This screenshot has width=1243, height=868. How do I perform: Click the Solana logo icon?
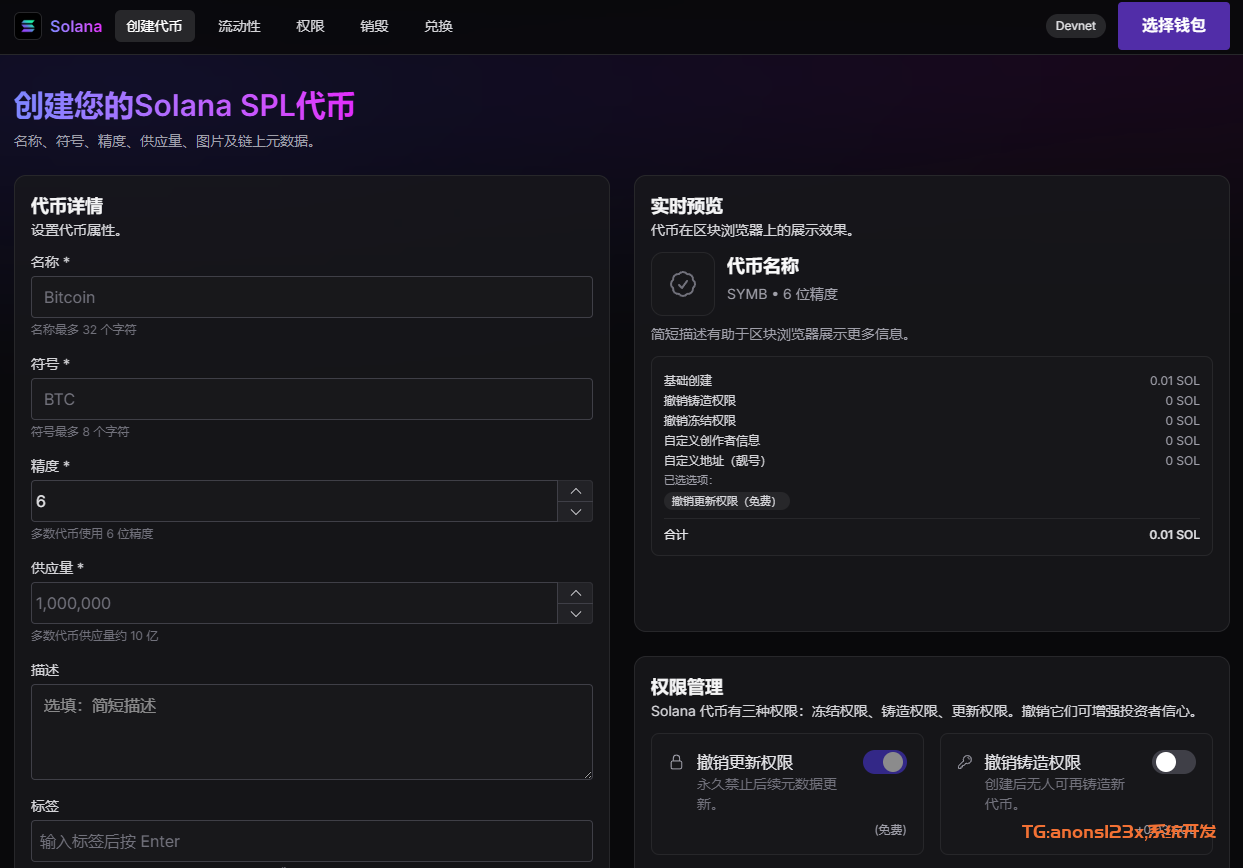pyautogui.click(x=28, y=26)
